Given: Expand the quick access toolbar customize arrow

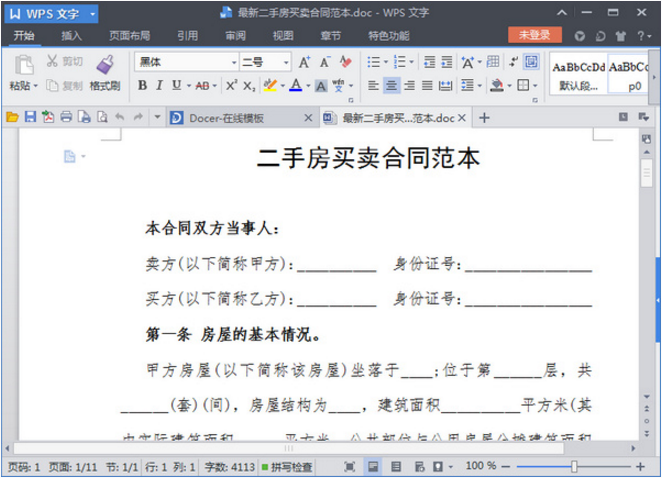Looking at the screenshot, I should click(157, 117).
